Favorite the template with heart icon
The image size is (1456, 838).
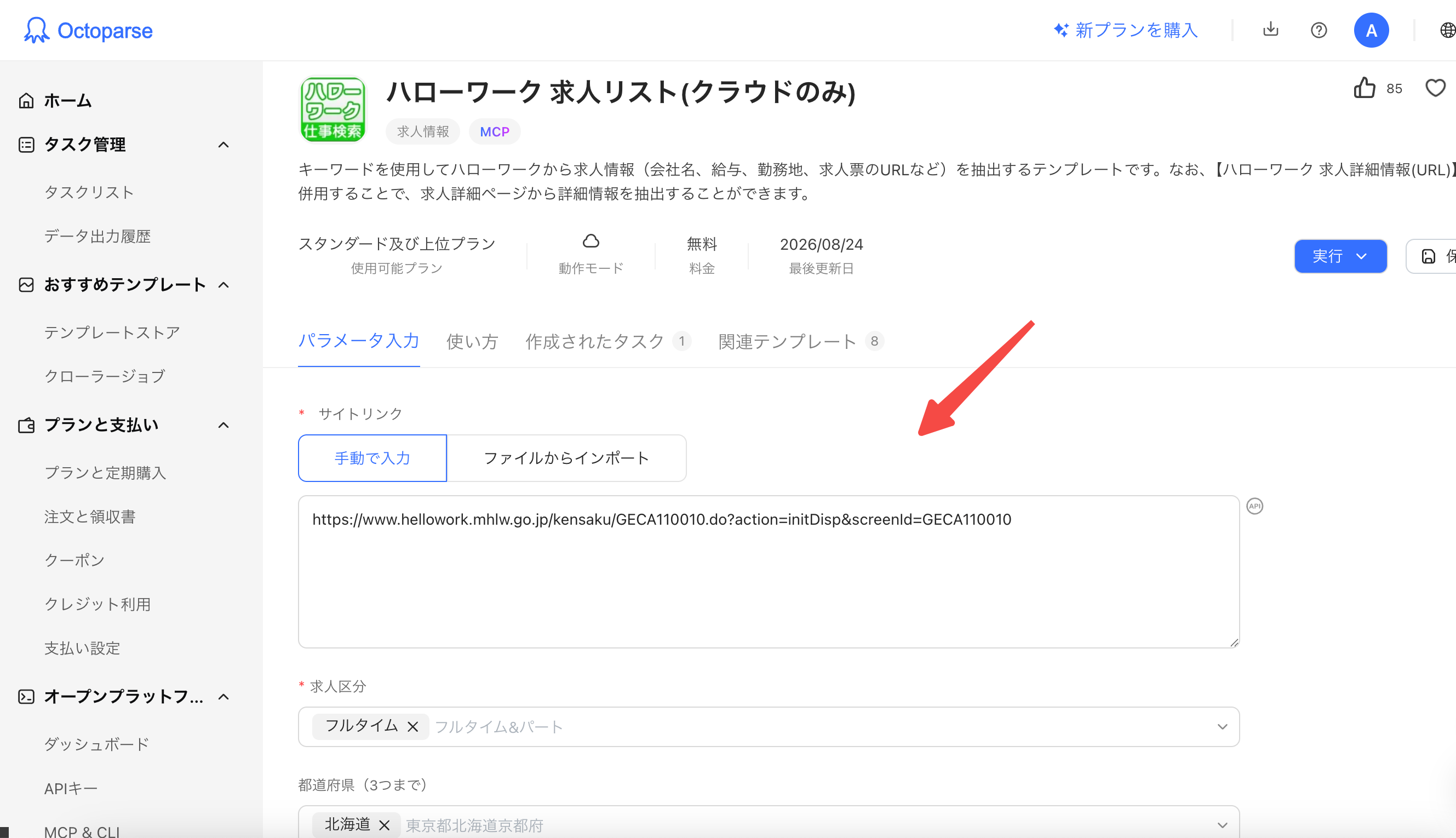[1435, 88]
